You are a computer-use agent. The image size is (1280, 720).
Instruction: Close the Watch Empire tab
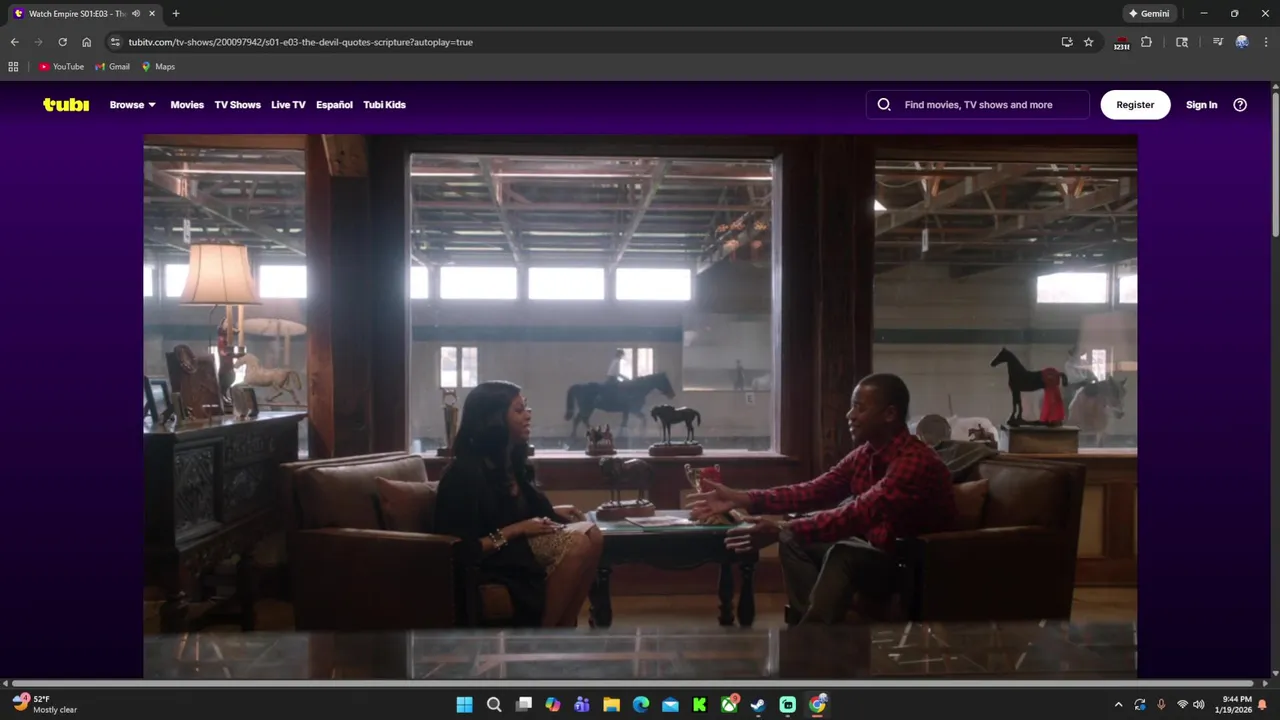[x=152, y=13]
